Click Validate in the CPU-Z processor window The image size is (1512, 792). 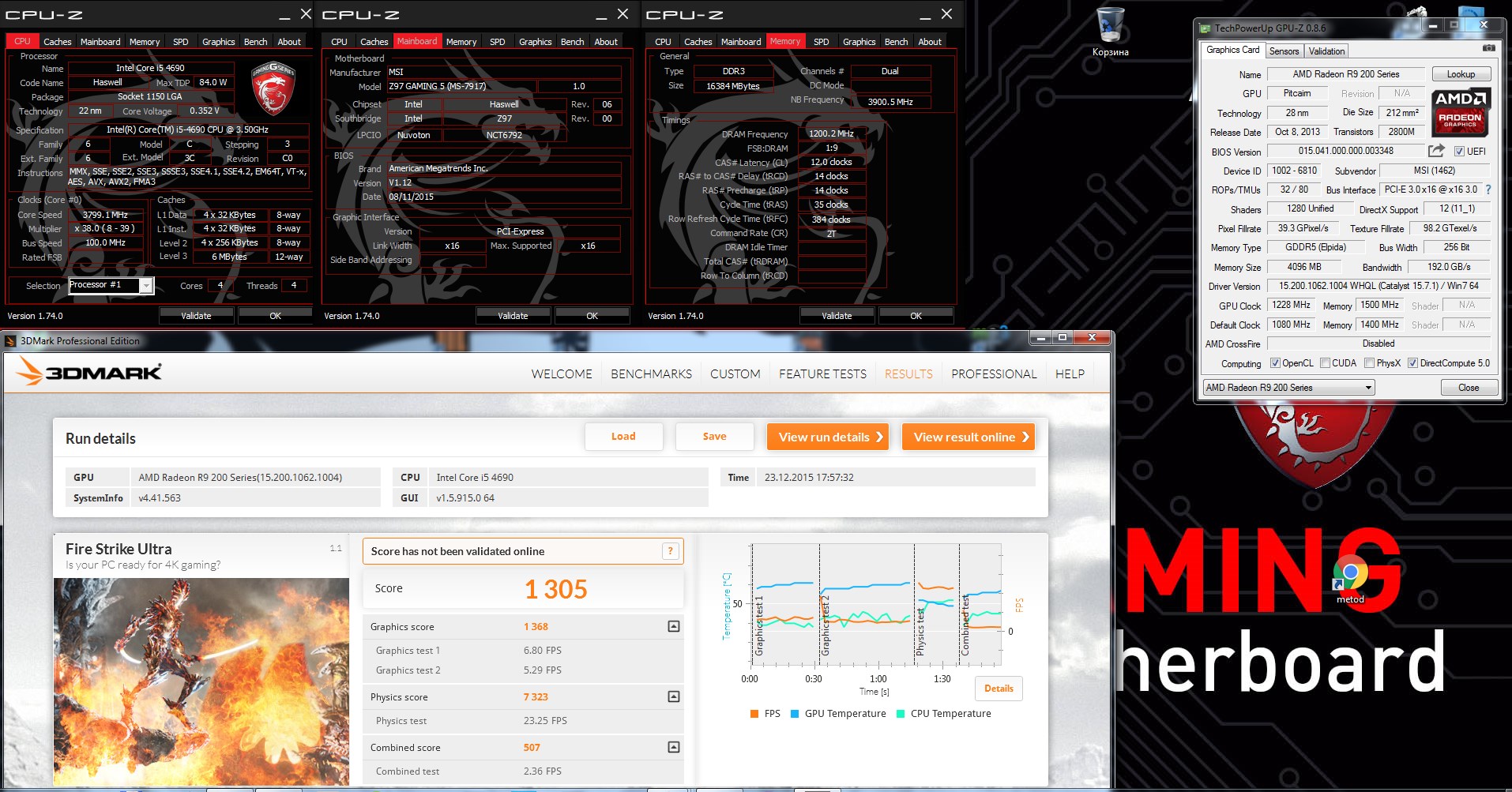[196, 316]
